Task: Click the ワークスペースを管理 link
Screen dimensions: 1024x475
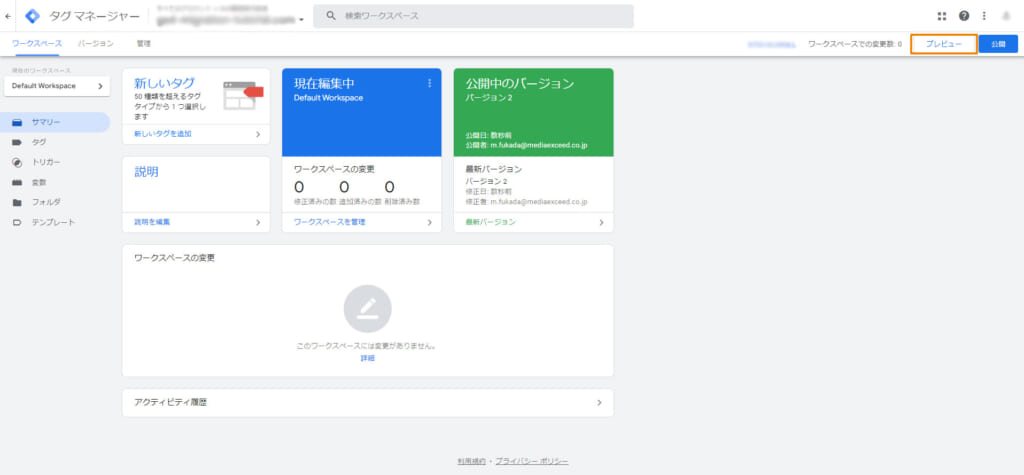Action: pos(330,222)
